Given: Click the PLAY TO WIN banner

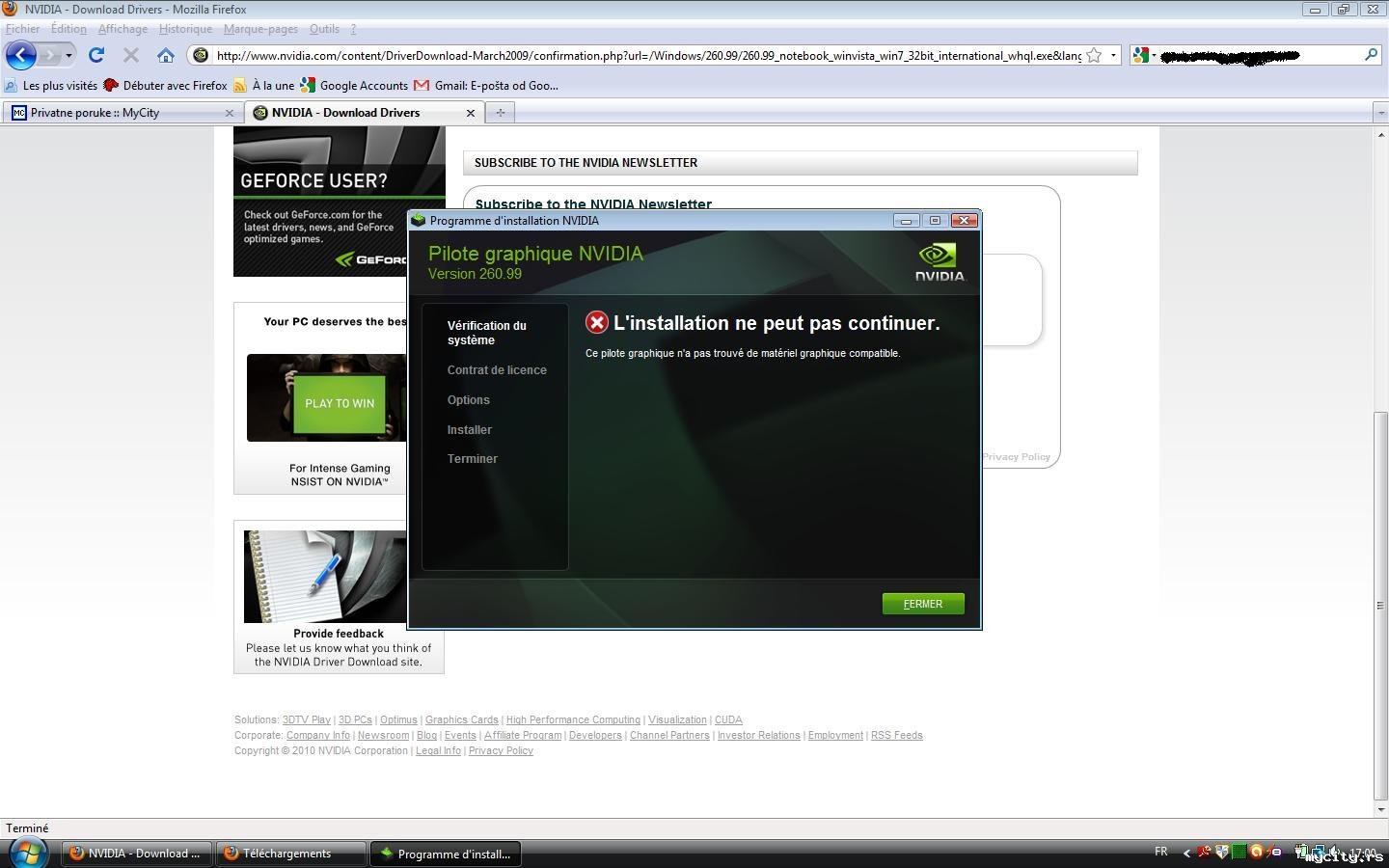Looking at the screenshot, I should coord(340,403).
